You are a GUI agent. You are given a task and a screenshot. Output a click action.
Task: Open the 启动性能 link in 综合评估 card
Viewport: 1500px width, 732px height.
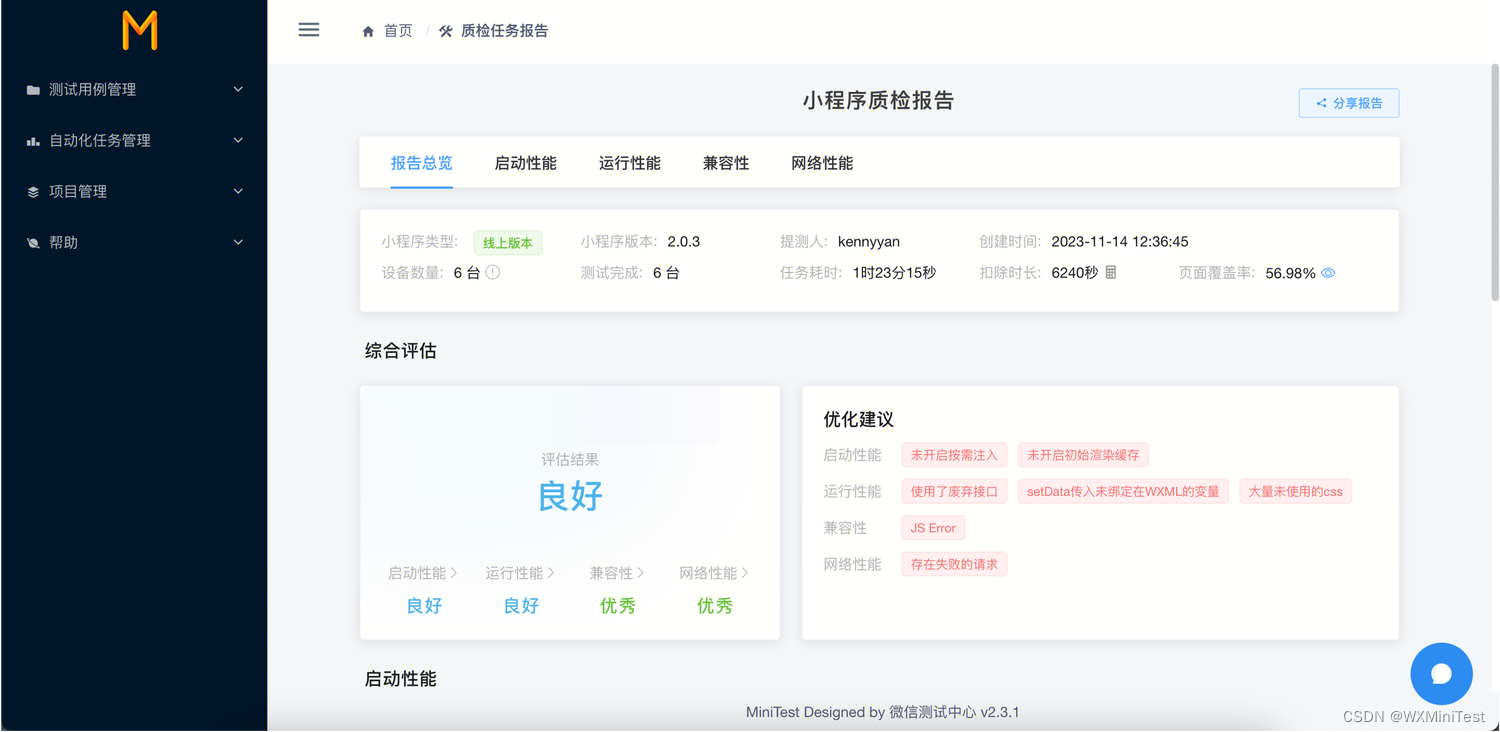[x=422, y=572]
